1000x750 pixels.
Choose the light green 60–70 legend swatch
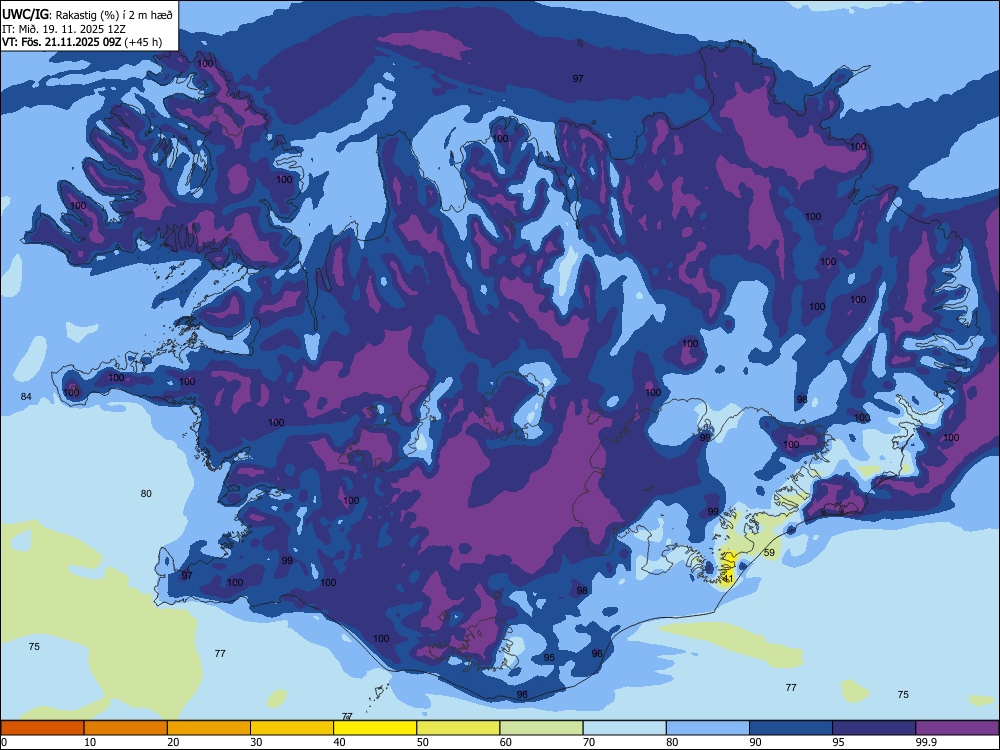pos(541,728)
